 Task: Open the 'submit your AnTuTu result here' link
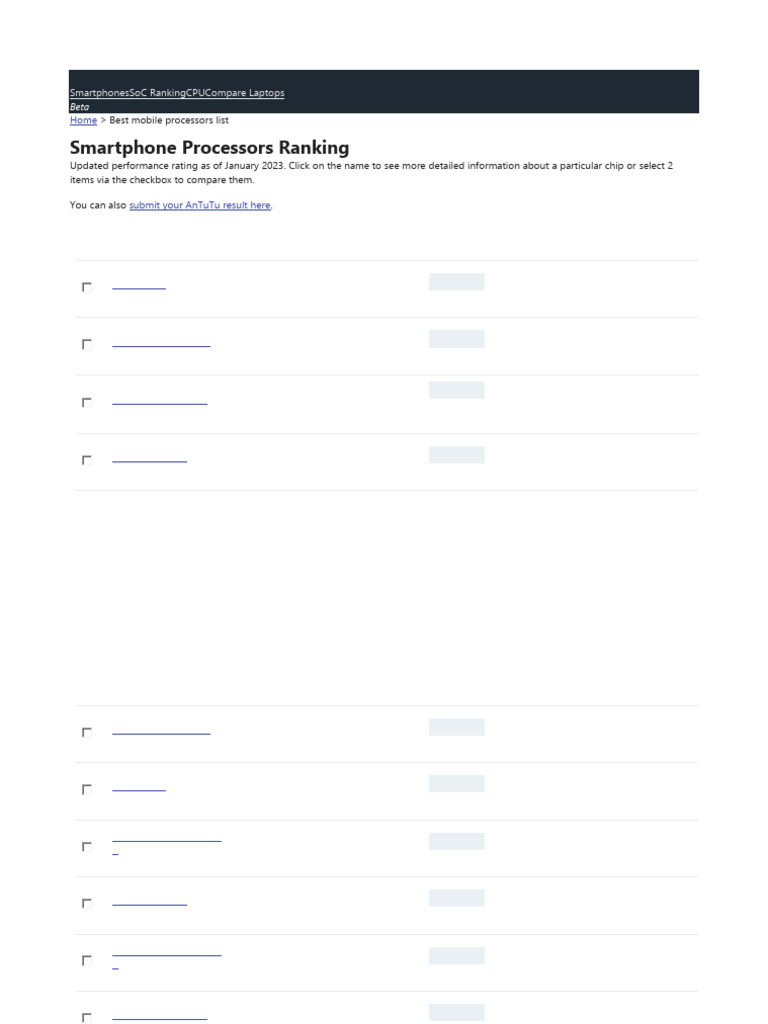click(200, 205)
